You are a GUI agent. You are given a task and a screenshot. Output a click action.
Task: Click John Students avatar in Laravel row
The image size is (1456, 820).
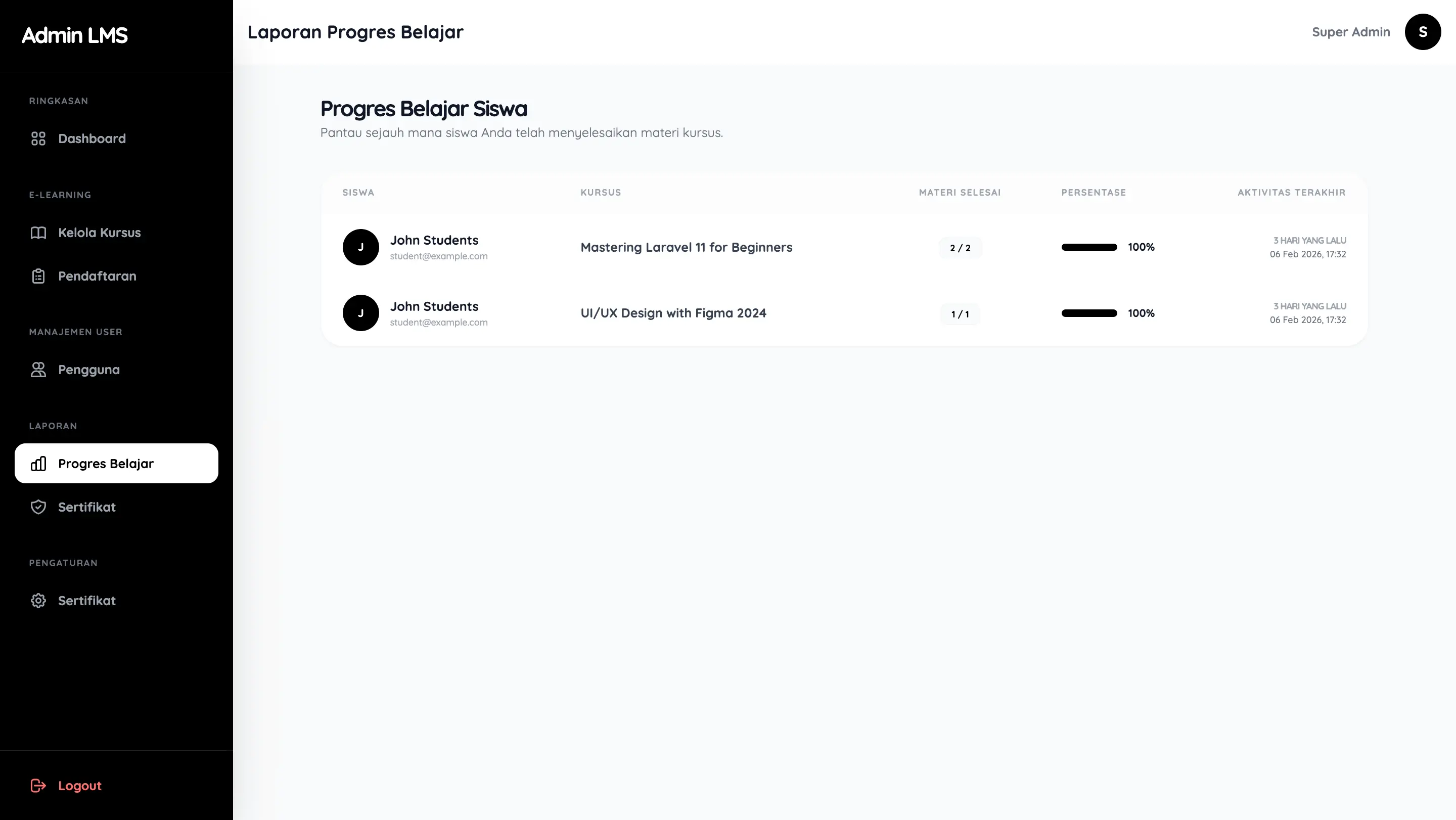360,247
